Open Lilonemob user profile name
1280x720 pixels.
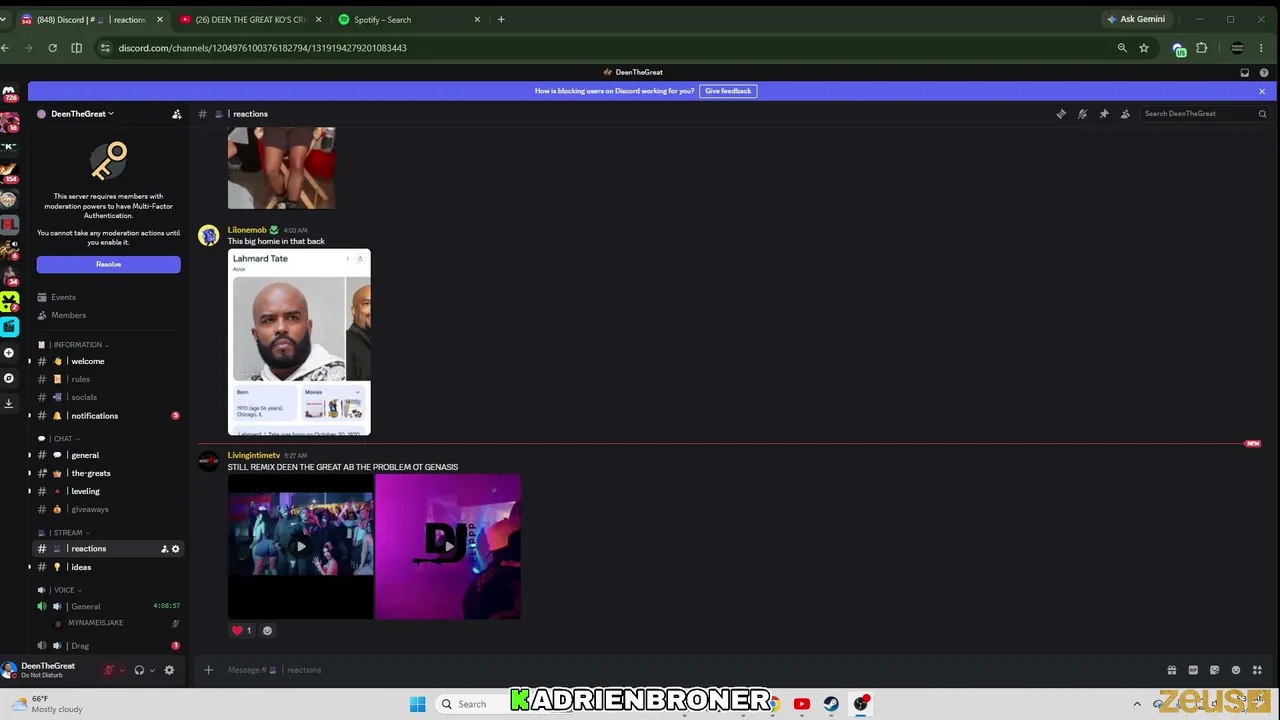247,230
